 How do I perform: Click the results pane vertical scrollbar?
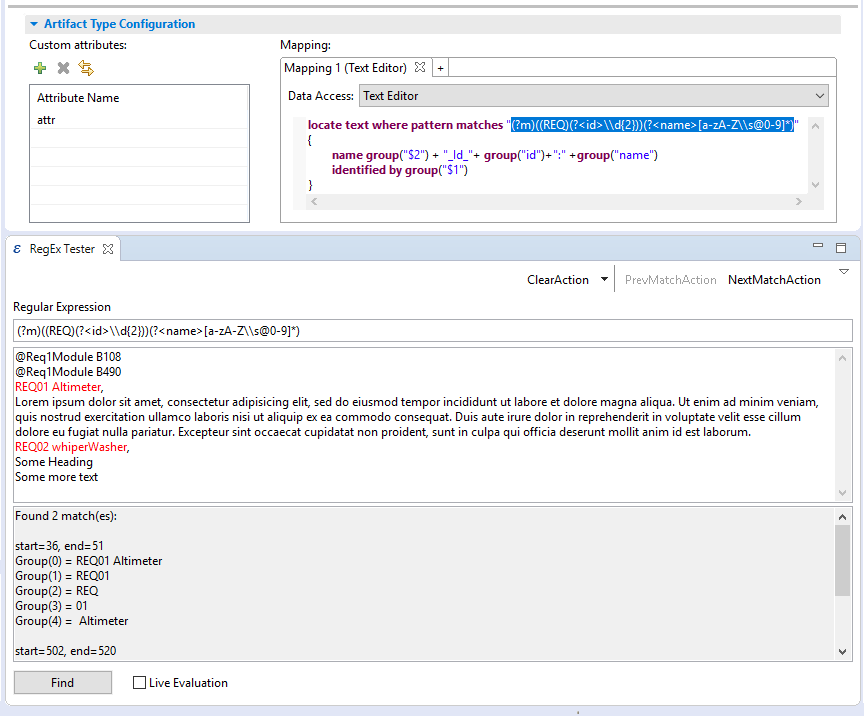(842, 560)
